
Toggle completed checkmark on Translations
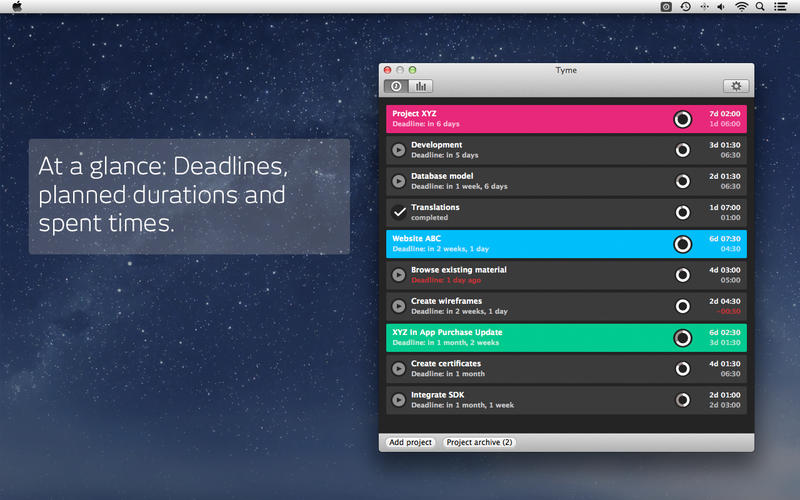(x=399, y=212)
